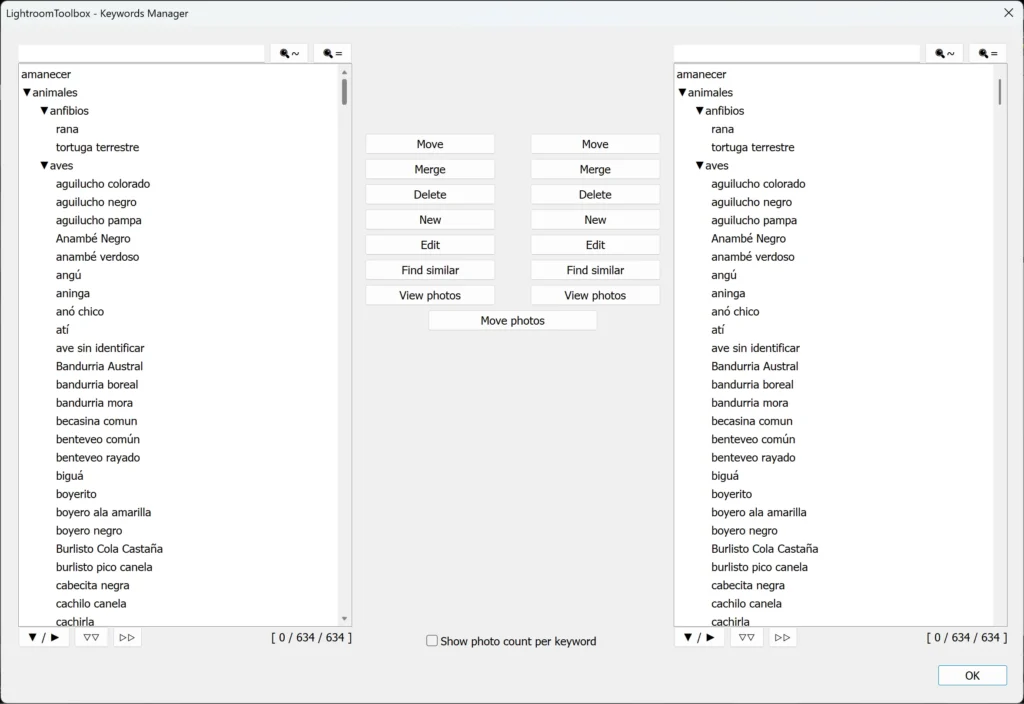Toggle expand/collapse button below left list

44,637
